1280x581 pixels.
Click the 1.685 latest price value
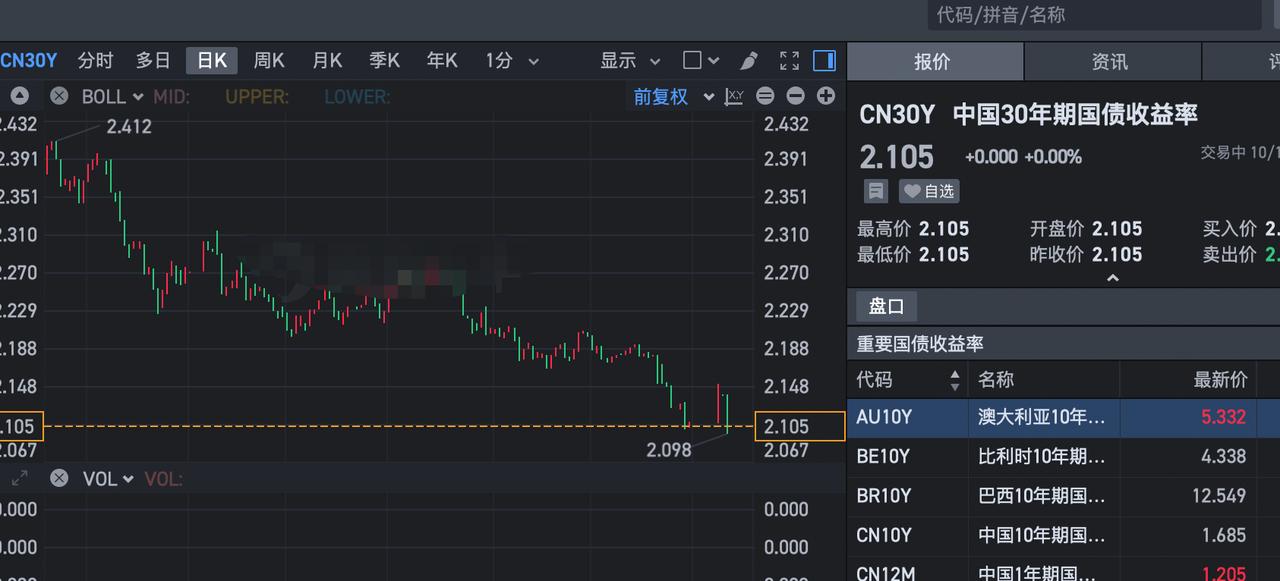pos(1224,535)
